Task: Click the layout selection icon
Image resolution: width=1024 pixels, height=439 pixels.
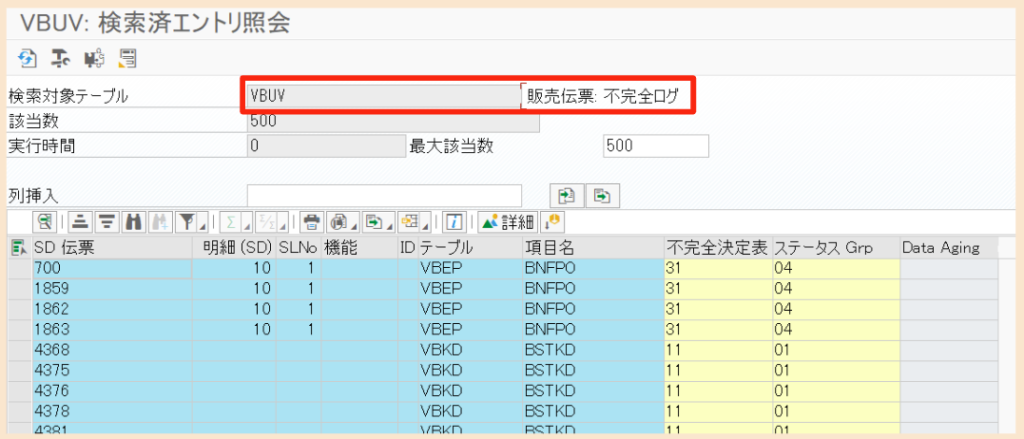Action: click(410, 223)
